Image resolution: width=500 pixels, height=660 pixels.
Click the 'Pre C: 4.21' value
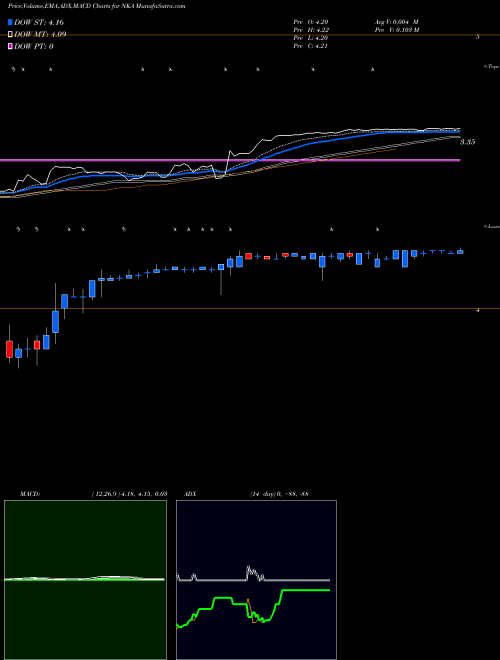tap(311, 46)
